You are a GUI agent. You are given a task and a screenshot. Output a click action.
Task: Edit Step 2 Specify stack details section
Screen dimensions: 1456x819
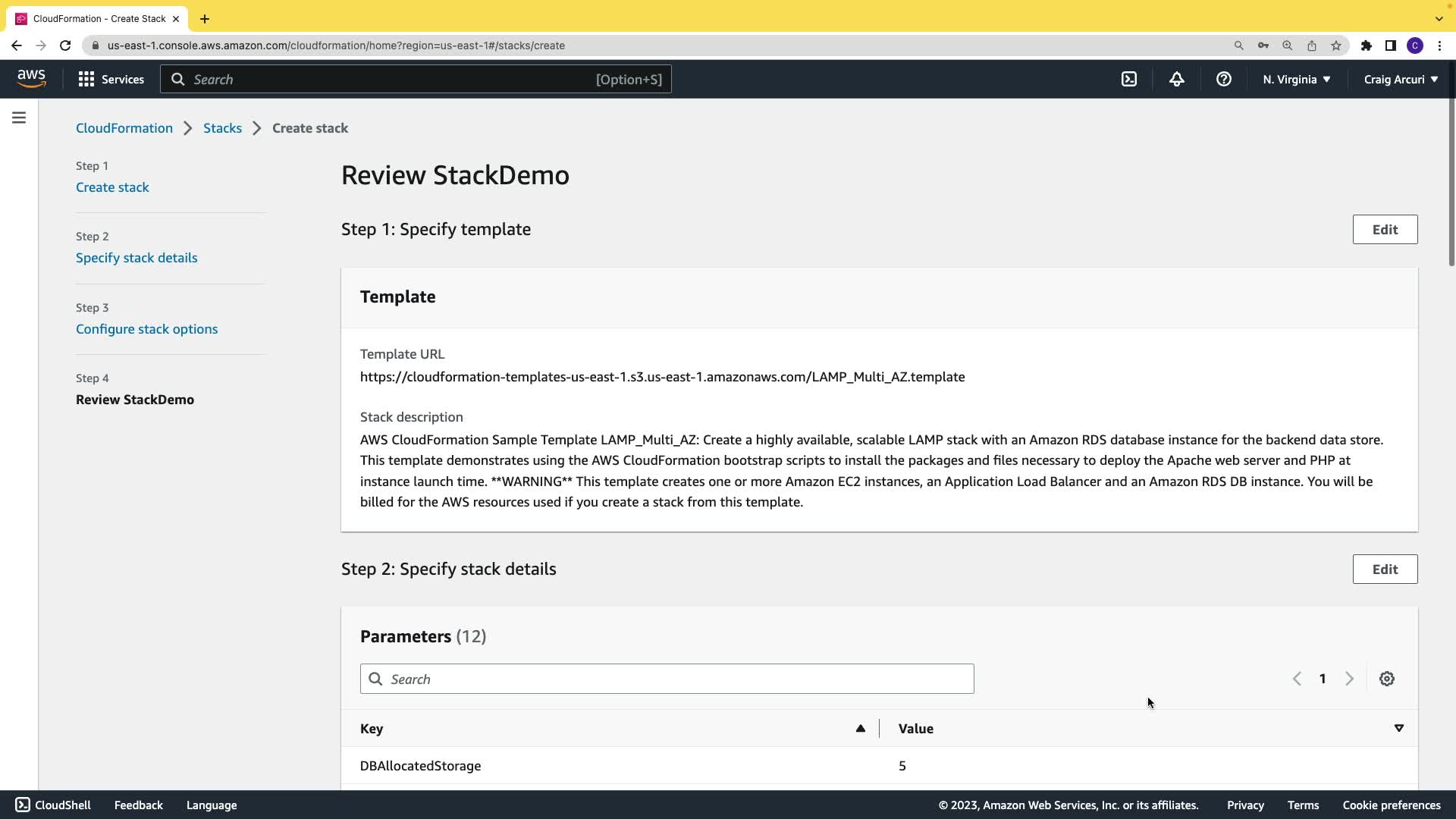tap(1384, 570)
